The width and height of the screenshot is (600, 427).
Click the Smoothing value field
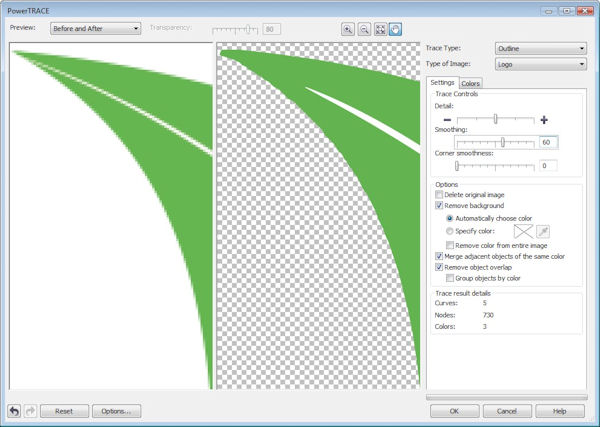[x=548, y=142]
